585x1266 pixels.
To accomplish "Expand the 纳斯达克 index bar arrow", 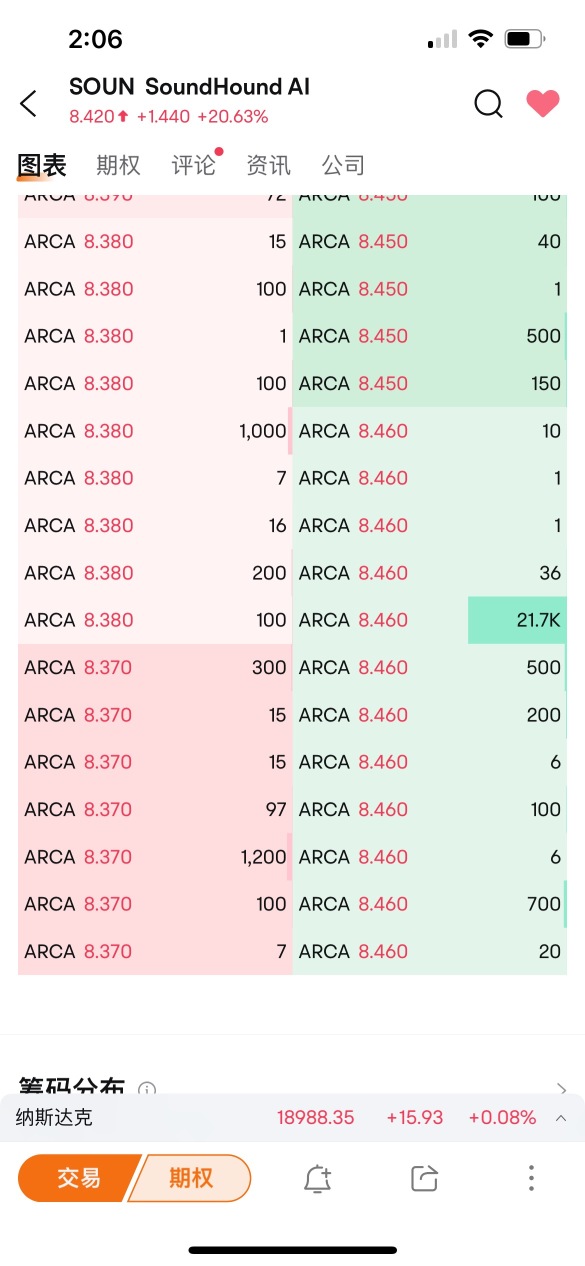I will [561, 1118].
